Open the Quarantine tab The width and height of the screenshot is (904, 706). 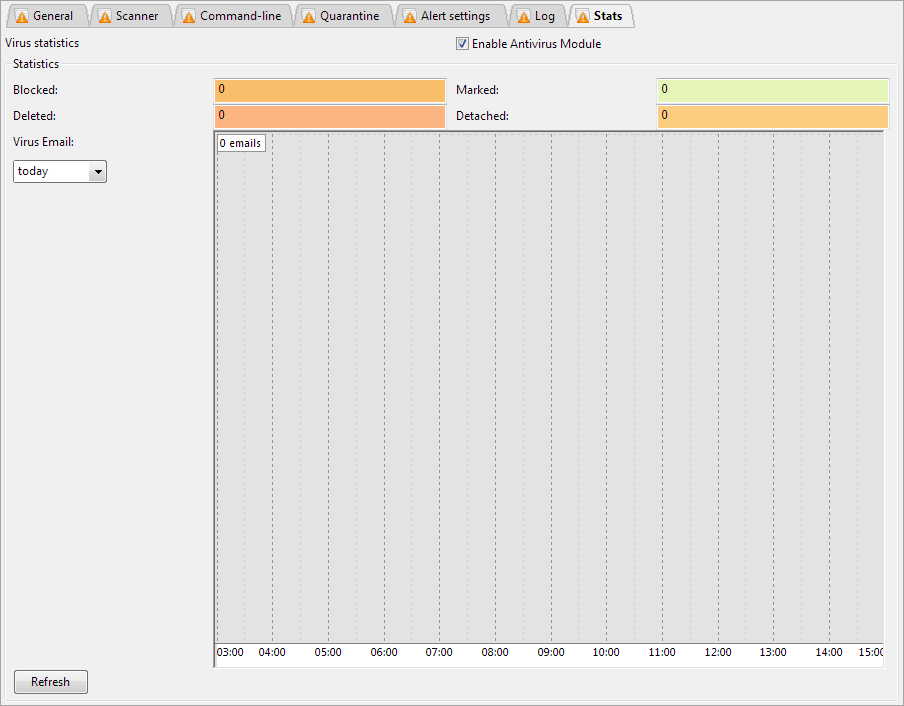[349, 16]
